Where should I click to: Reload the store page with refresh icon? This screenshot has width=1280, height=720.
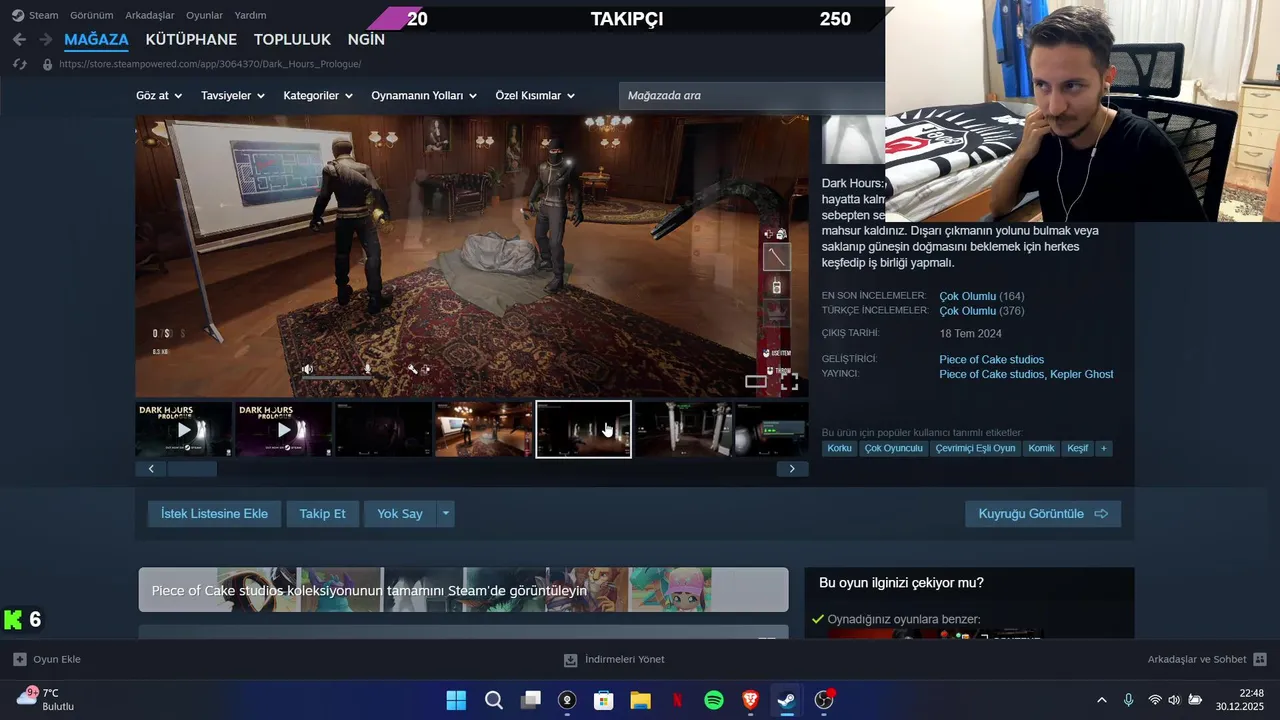[x=19, y=64]
